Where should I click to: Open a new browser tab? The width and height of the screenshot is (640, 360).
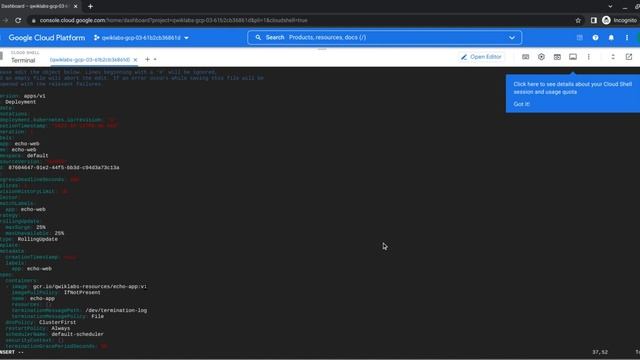coord(90,6)
